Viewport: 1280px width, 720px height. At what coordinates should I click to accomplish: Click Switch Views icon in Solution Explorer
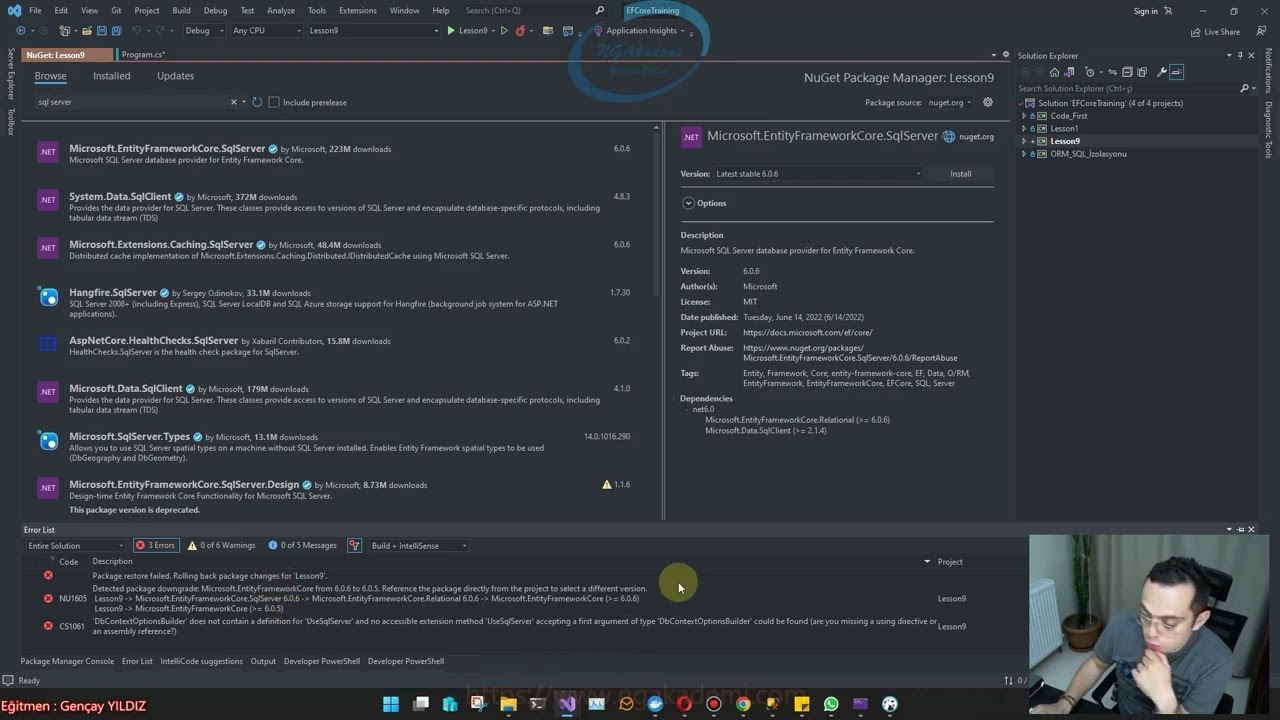pyautogui.click(x=1069, y=72)
